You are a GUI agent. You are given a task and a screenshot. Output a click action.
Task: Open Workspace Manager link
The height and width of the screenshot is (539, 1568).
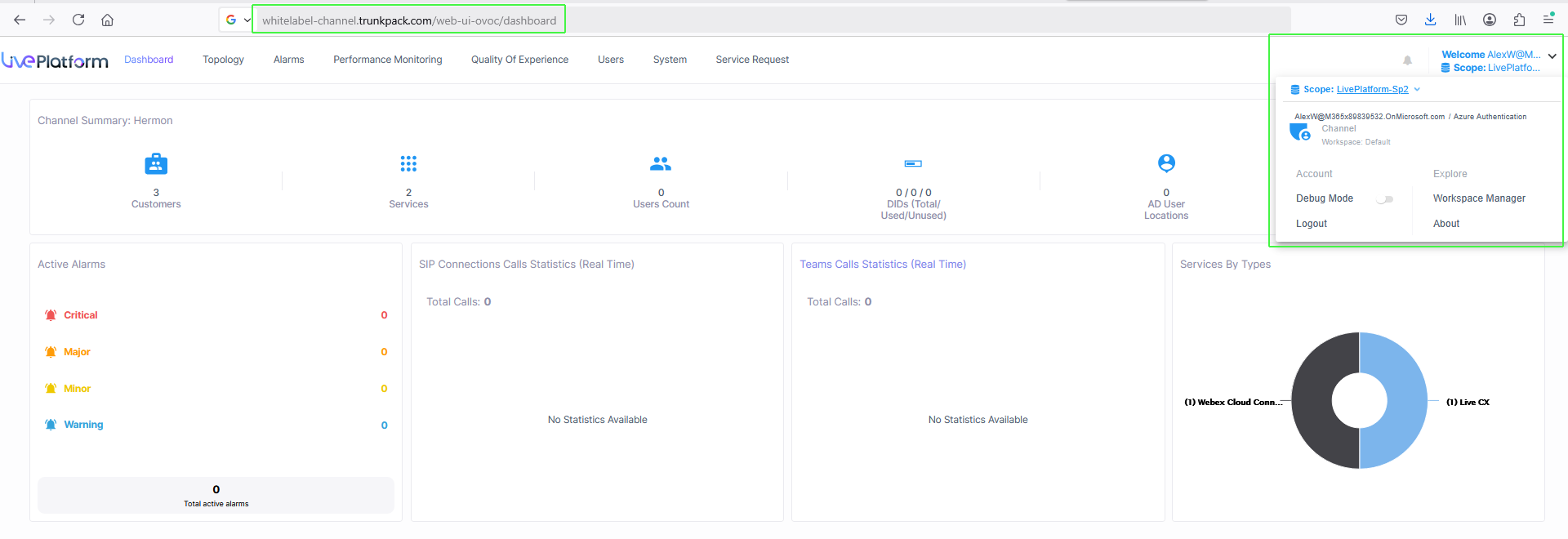pyautogui.click(x=1478, y=198)
